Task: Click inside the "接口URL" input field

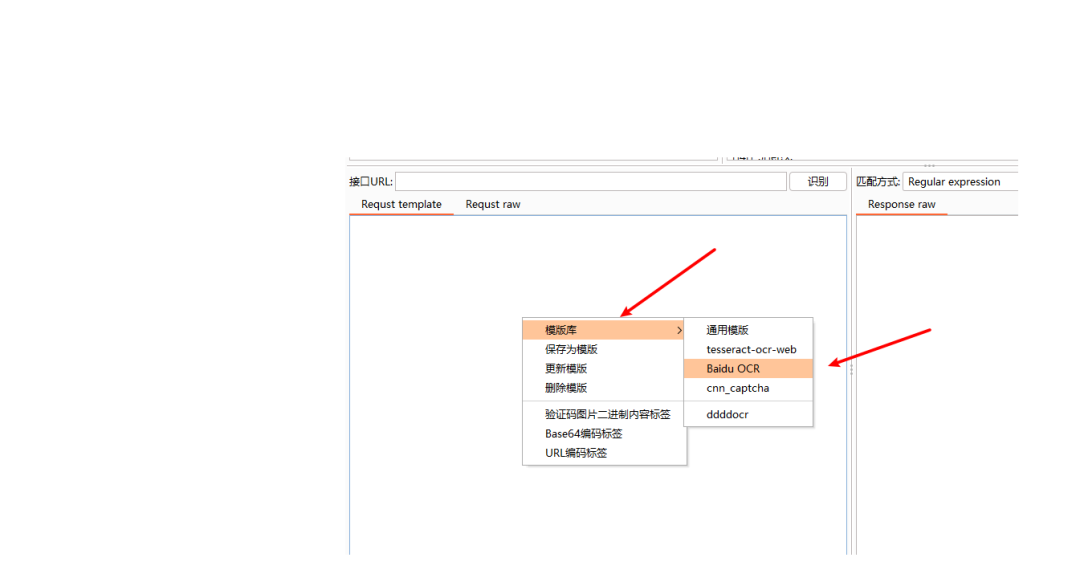Action: pyautogui.click(x=590, y=181)
